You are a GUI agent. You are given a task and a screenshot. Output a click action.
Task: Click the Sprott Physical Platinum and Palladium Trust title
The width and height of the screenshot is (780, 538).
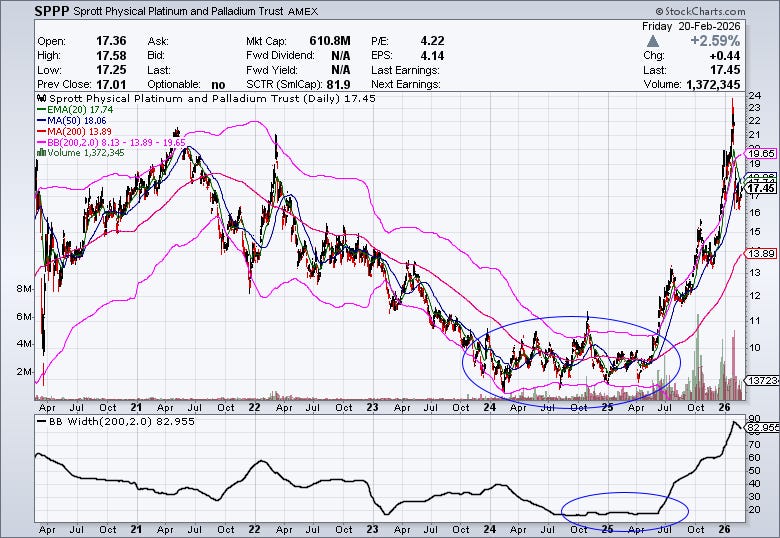point(178,11)
